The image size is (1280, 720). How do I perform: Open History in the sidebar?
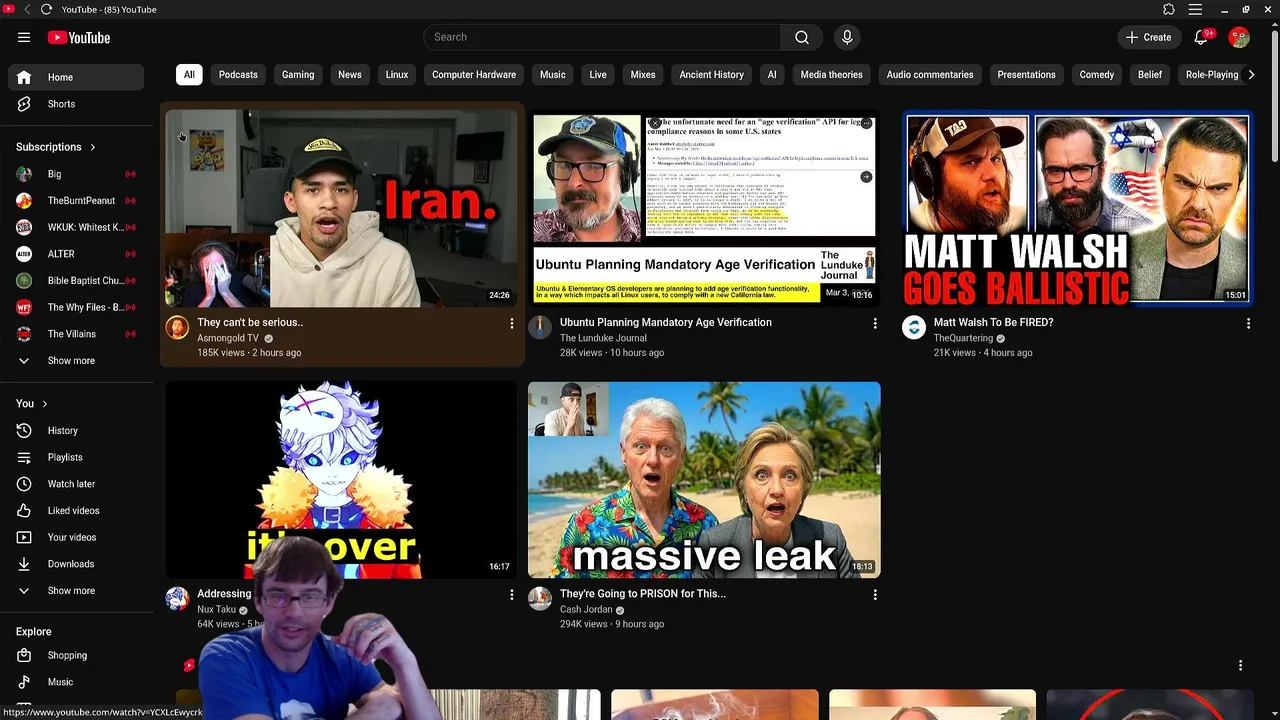click(76, 430)
